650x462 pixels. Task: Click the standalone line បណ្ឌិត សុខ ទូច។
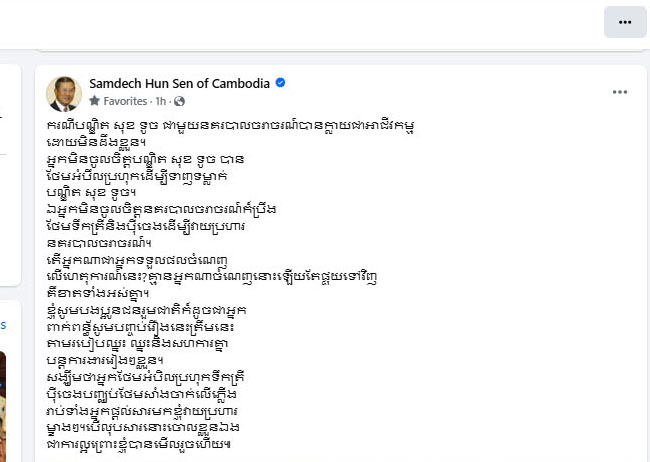coord(92,193)
